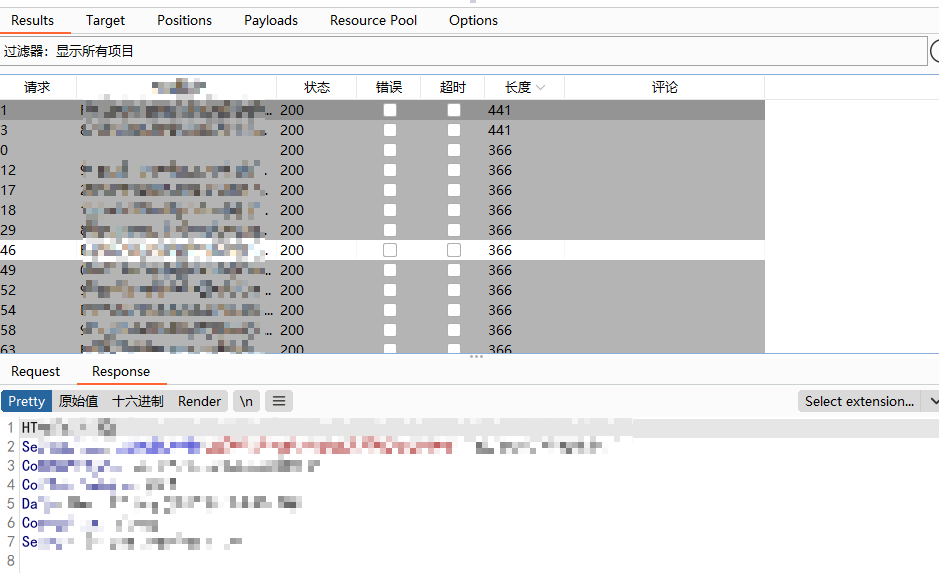Click the sort arrow in 长度 column
939x573 pixels.
(x=541, y=88)
